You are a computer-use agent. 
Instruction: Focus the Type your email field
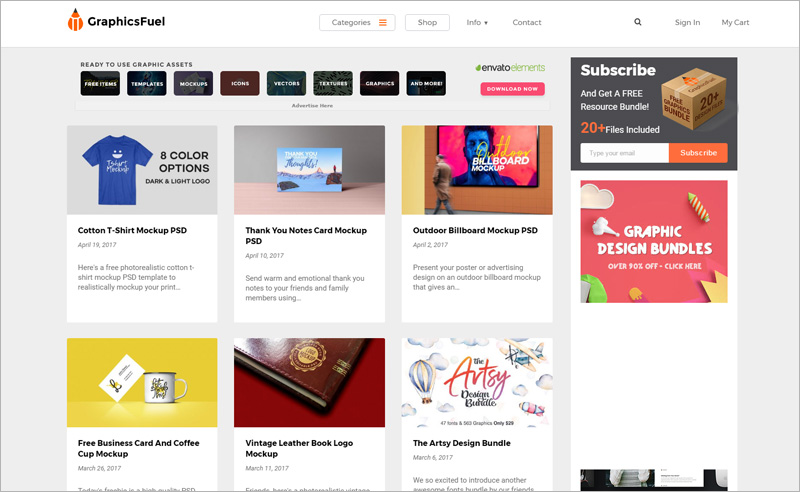(x=624, y=153)
